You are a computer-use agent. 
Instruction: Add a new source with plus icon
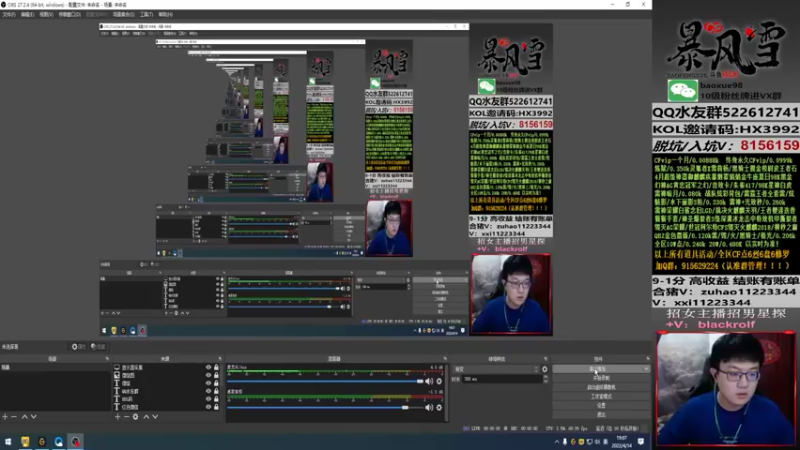pyautogui.click(x=117, y=417)
